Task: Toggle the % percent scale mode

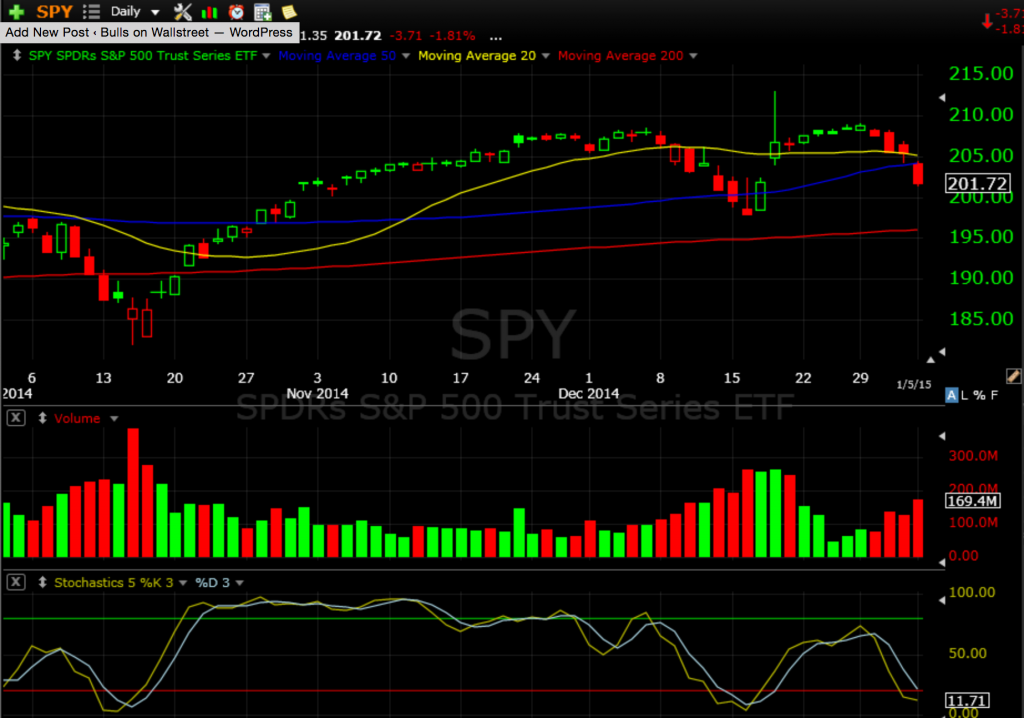Action: [979, 395]
